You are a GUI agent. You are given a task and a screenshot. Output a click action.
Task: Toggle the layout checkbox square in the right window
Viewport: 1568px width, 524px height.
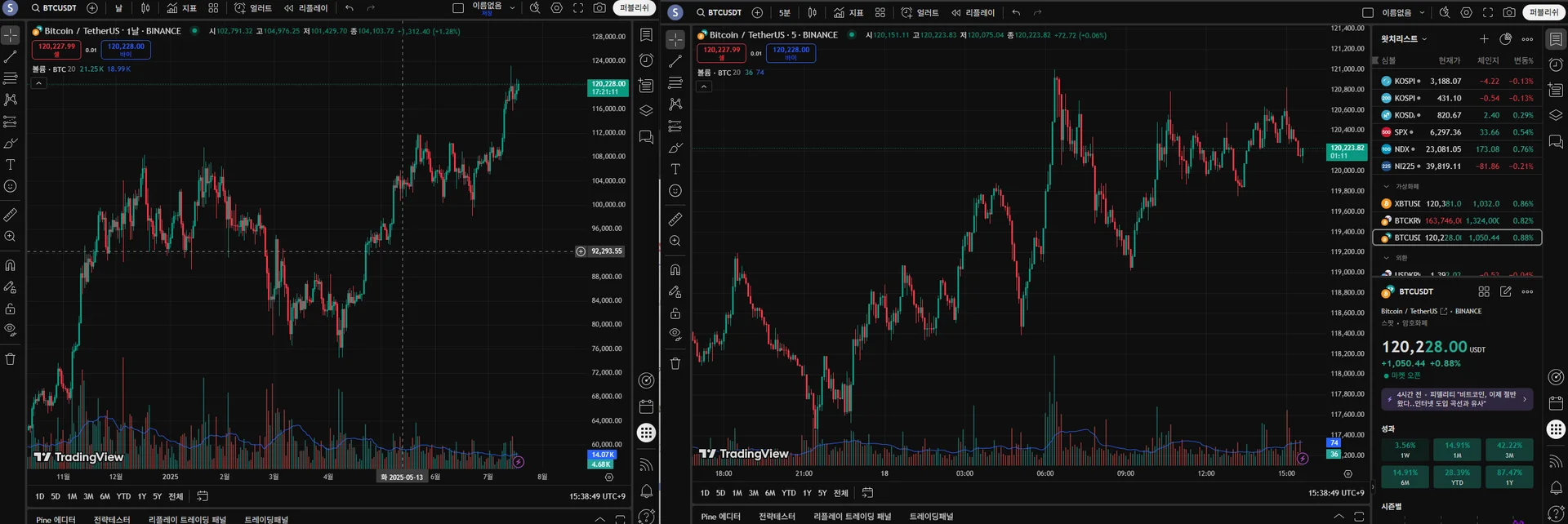1368,12
